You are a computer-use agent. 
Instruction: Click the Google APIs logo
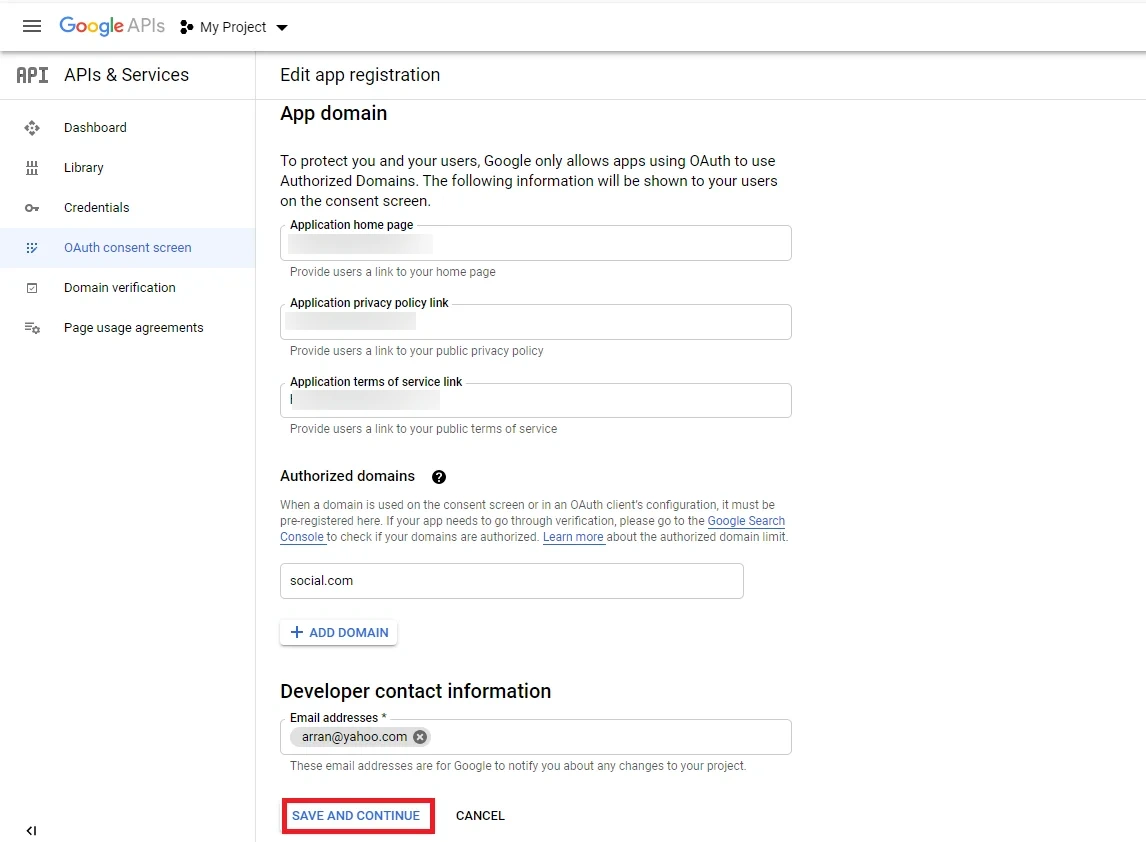pos(112,26)
